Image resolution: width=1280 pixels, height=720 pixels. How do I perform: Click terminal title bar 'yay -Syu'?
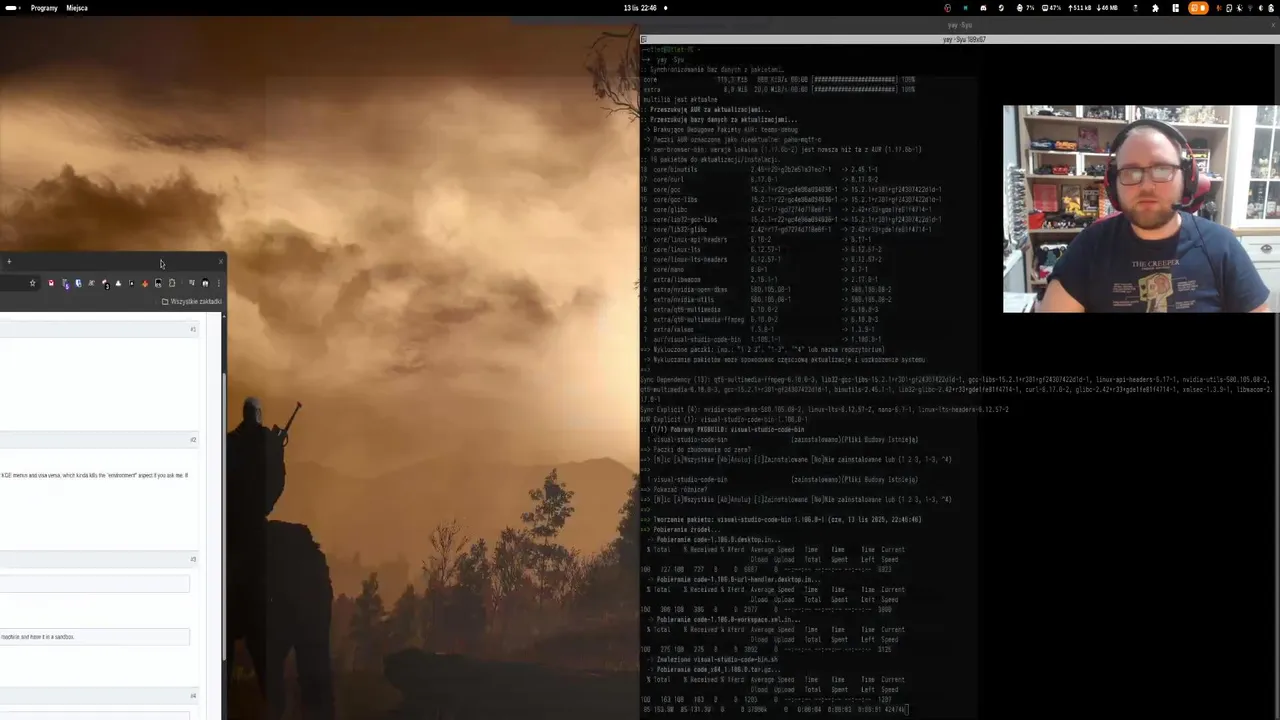coord(960,39)
